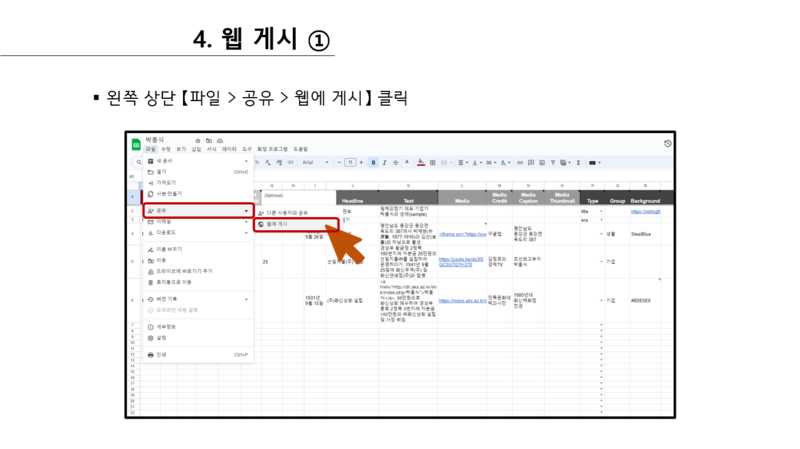Screen dimensions: 800x449
Task: Click the Background column link in row 2
Action: pyautogui.click(x=645, y=211)
